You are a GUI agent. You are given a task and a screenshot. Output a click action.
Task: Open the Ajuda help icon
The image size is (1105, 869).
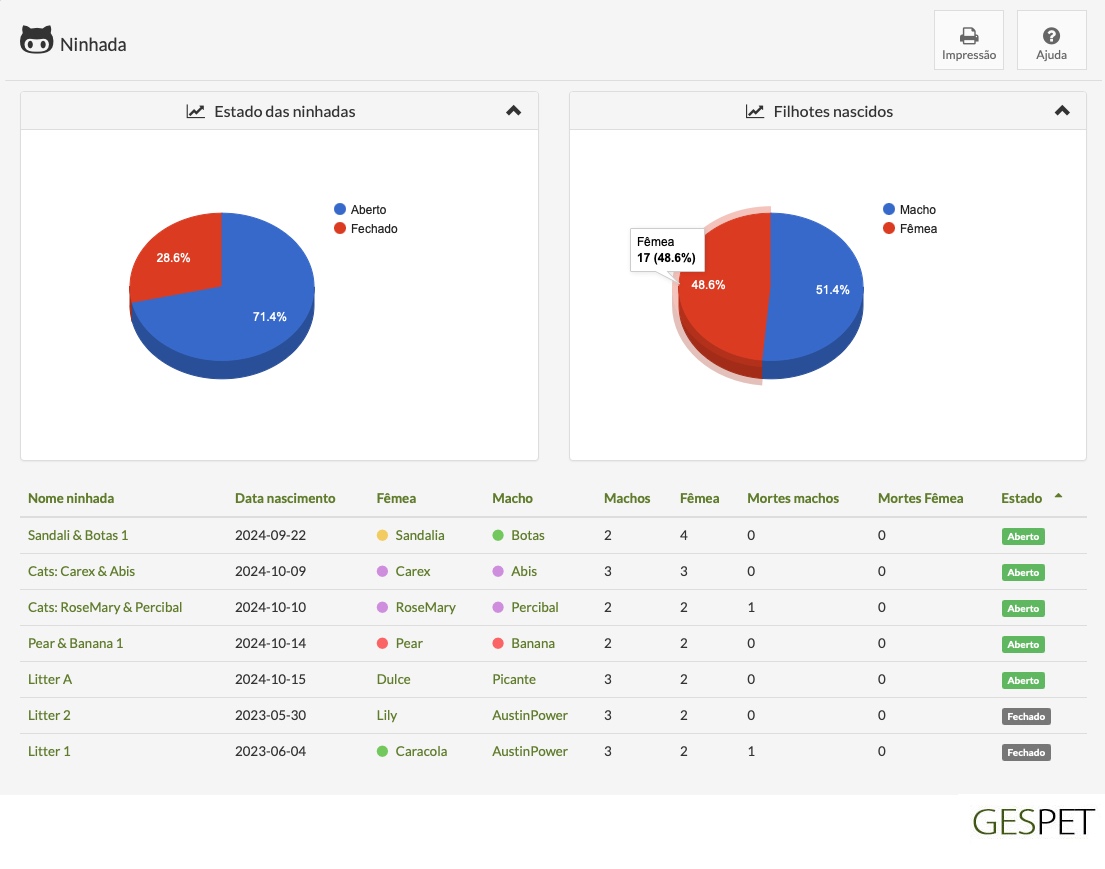1051,35
